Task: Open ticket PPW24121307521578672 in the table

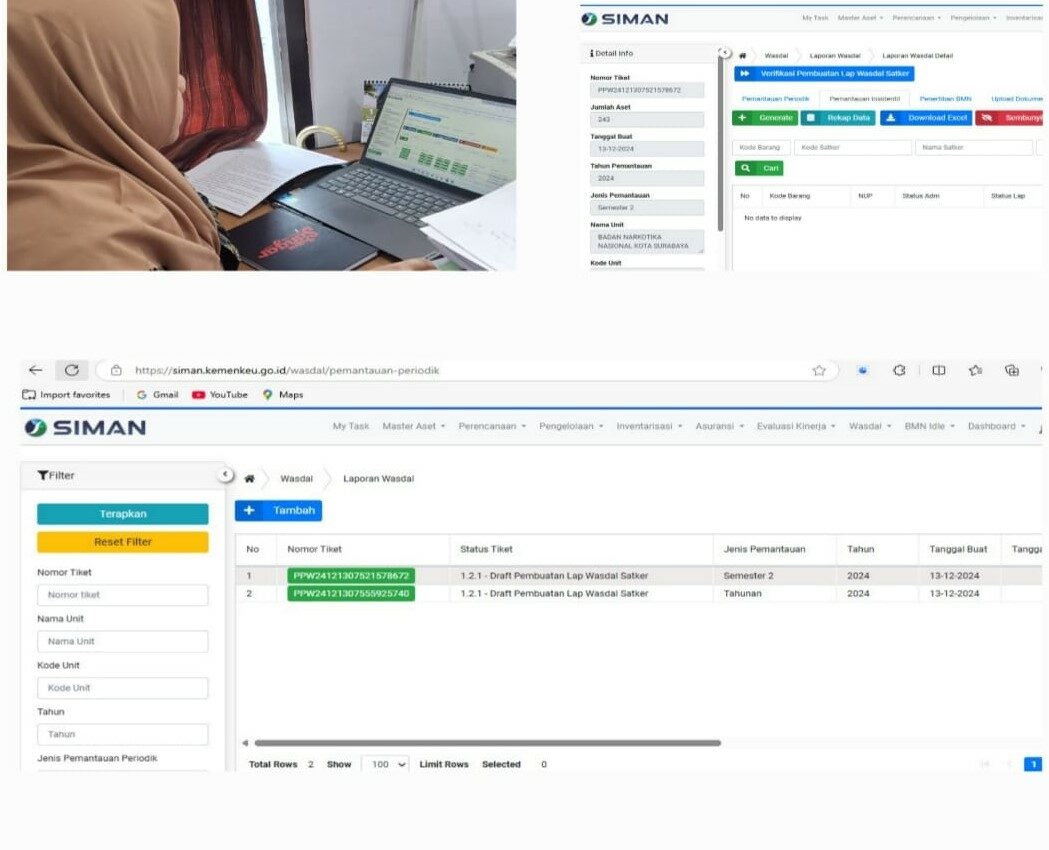Action: (351, 575)
